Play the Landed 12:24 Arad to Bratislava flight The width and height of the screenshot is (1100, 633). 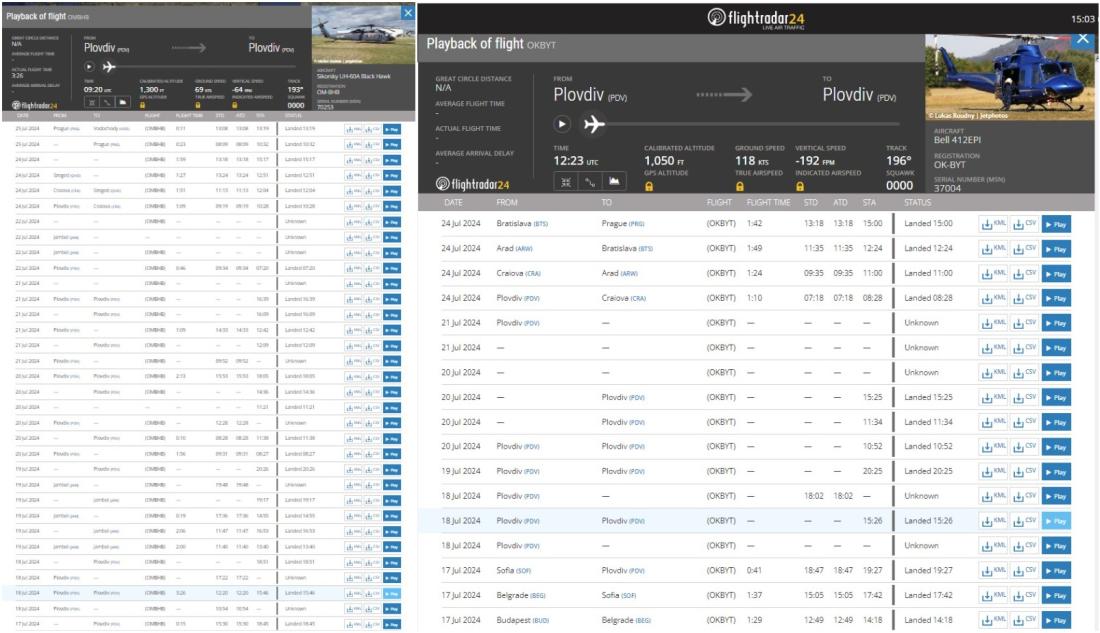[x=1056, y=249]
